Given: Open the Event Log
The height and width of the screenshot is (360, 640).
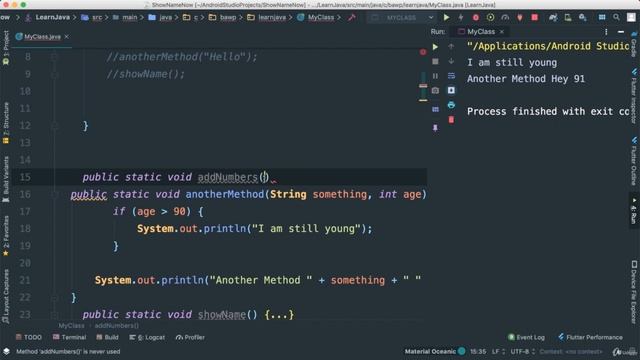Looking at the screenshot, I should [x=526, y=337].
